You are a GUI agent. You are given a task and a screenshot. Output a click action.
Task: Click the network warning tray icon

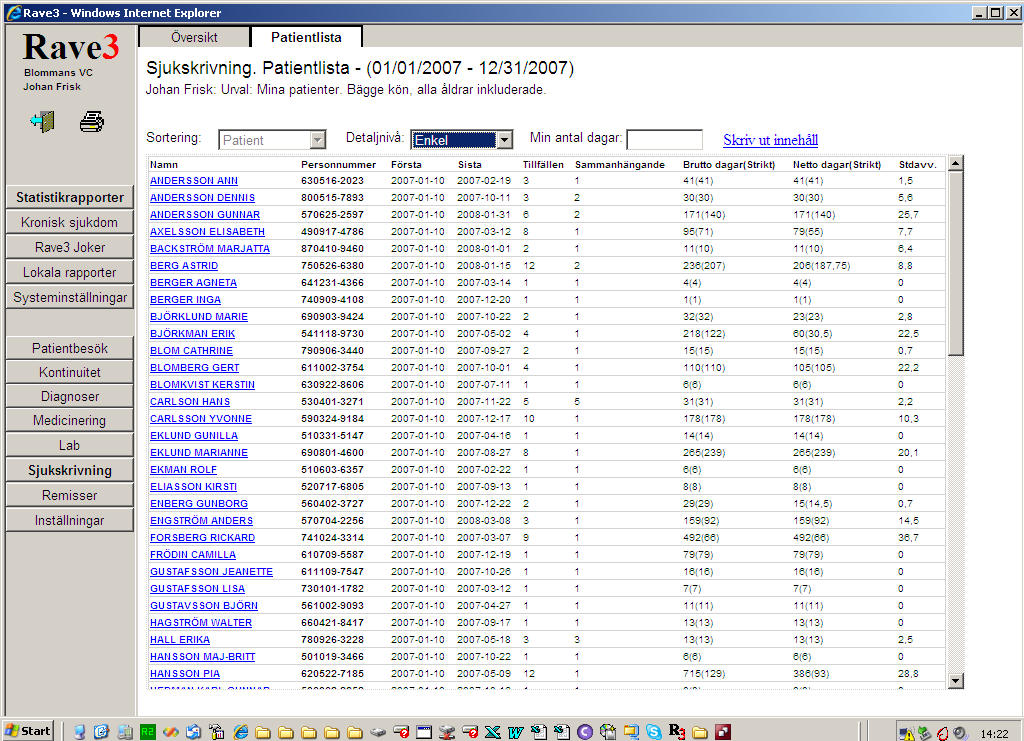pyautogui.click(x=906, y=733)
